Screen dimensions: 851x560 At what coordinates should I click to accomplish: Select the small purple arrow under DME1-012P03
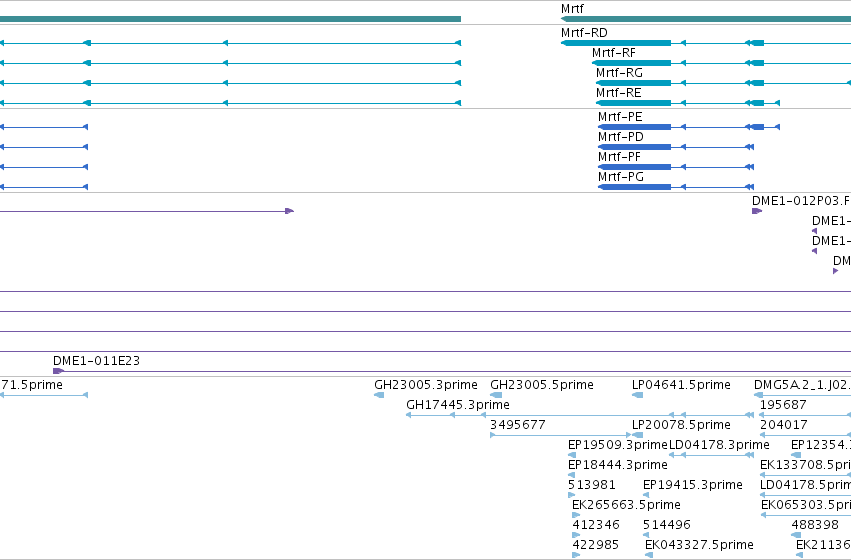tap(757, 211)
